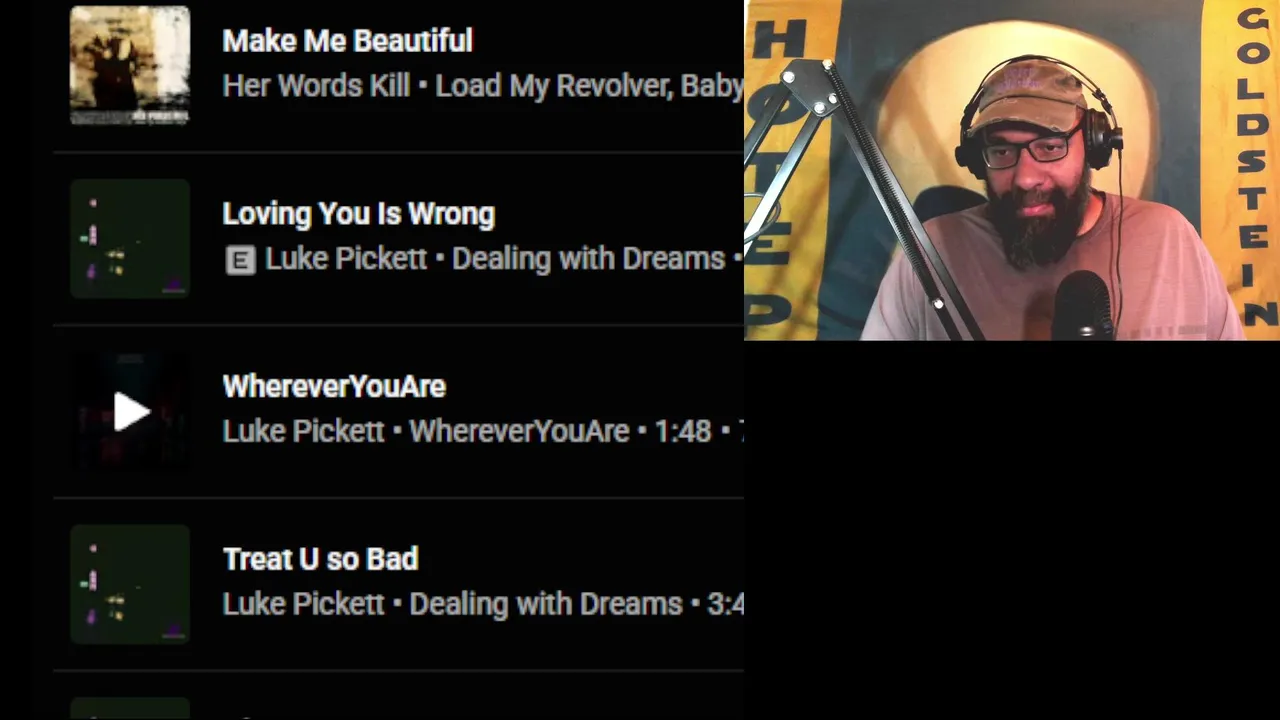Select Loving You Is Wrong album art
1280x720 pixels.
click(x=130, y=239)
